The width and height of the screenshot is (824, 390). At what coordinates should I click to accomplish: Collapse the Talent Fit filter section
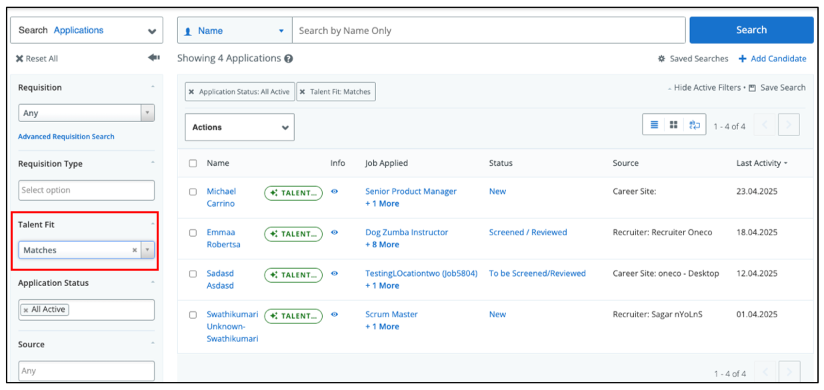(x=152, y=224)
